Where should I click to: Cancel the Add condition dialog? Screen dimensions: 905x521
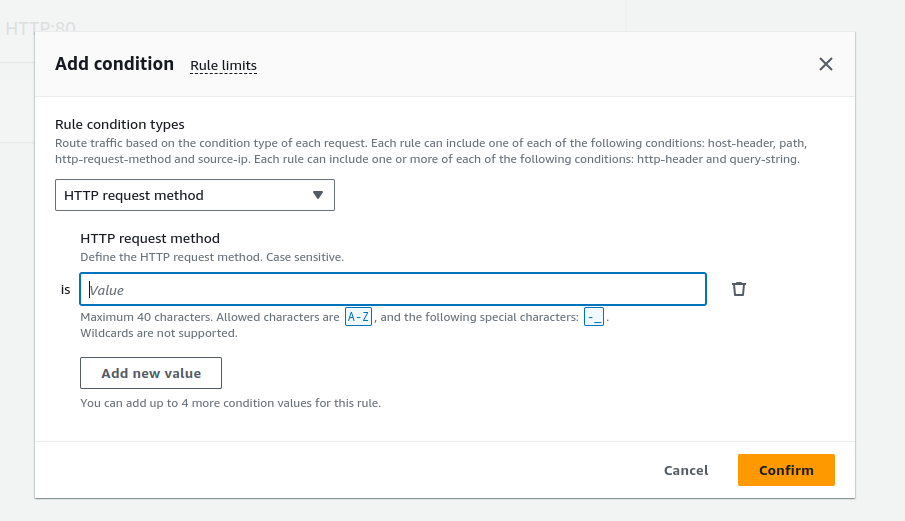coord(686,470)
